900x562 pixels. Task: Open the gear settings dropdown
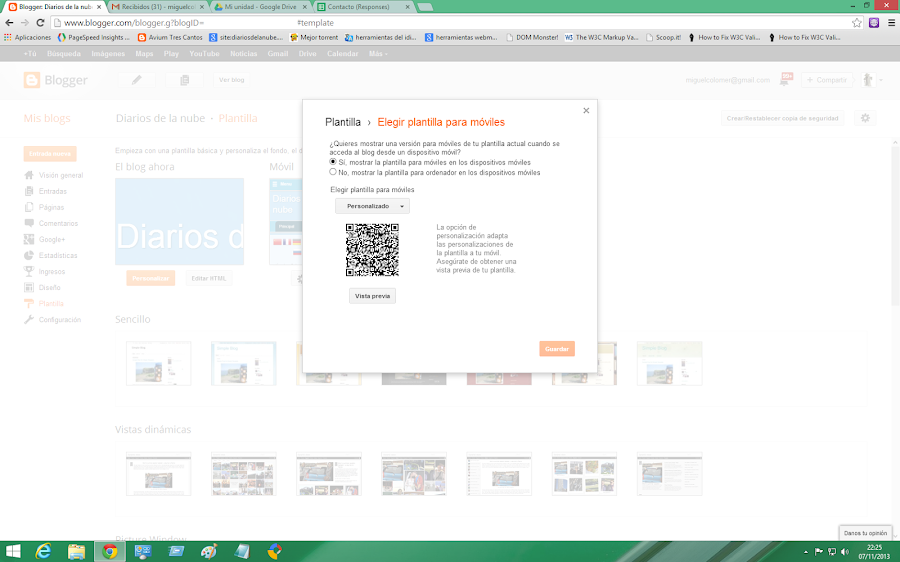865,118
